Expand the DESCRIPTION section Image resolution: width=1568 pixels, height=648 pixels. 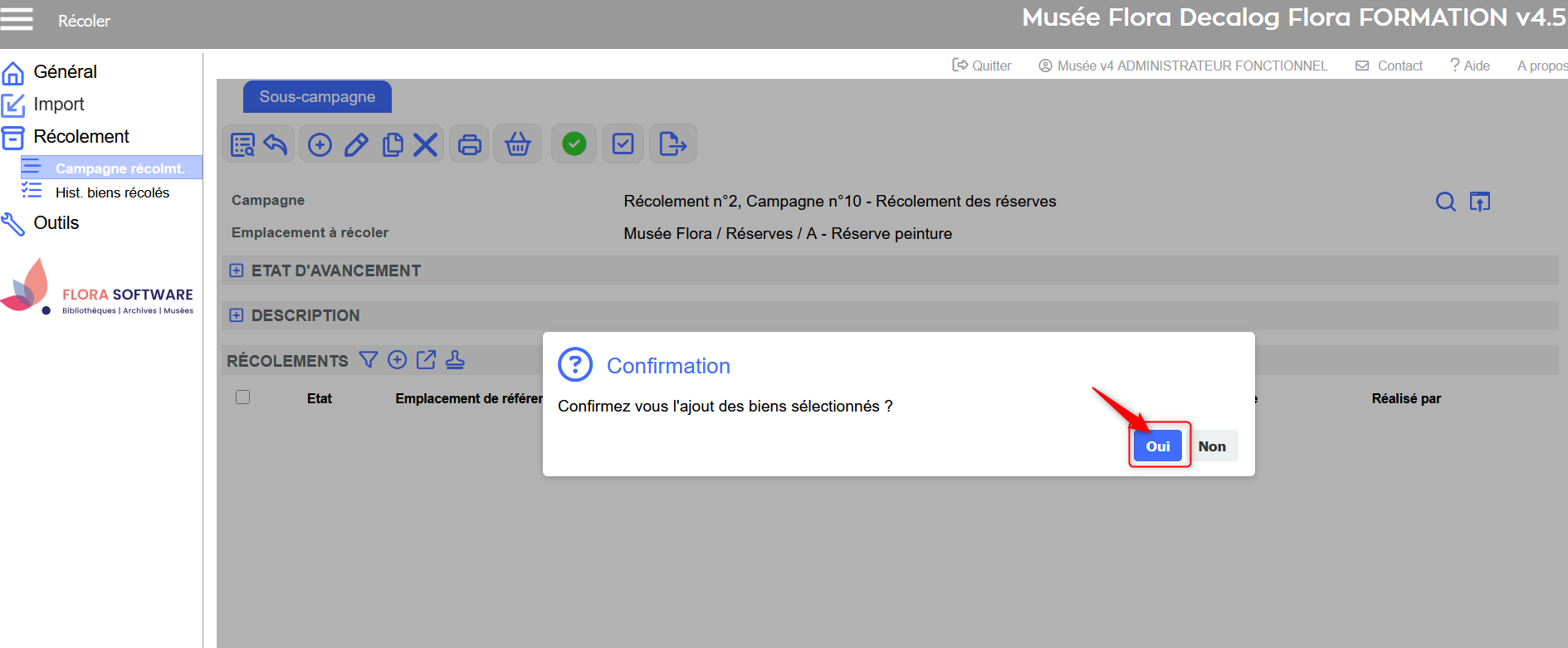pos(237,315)
